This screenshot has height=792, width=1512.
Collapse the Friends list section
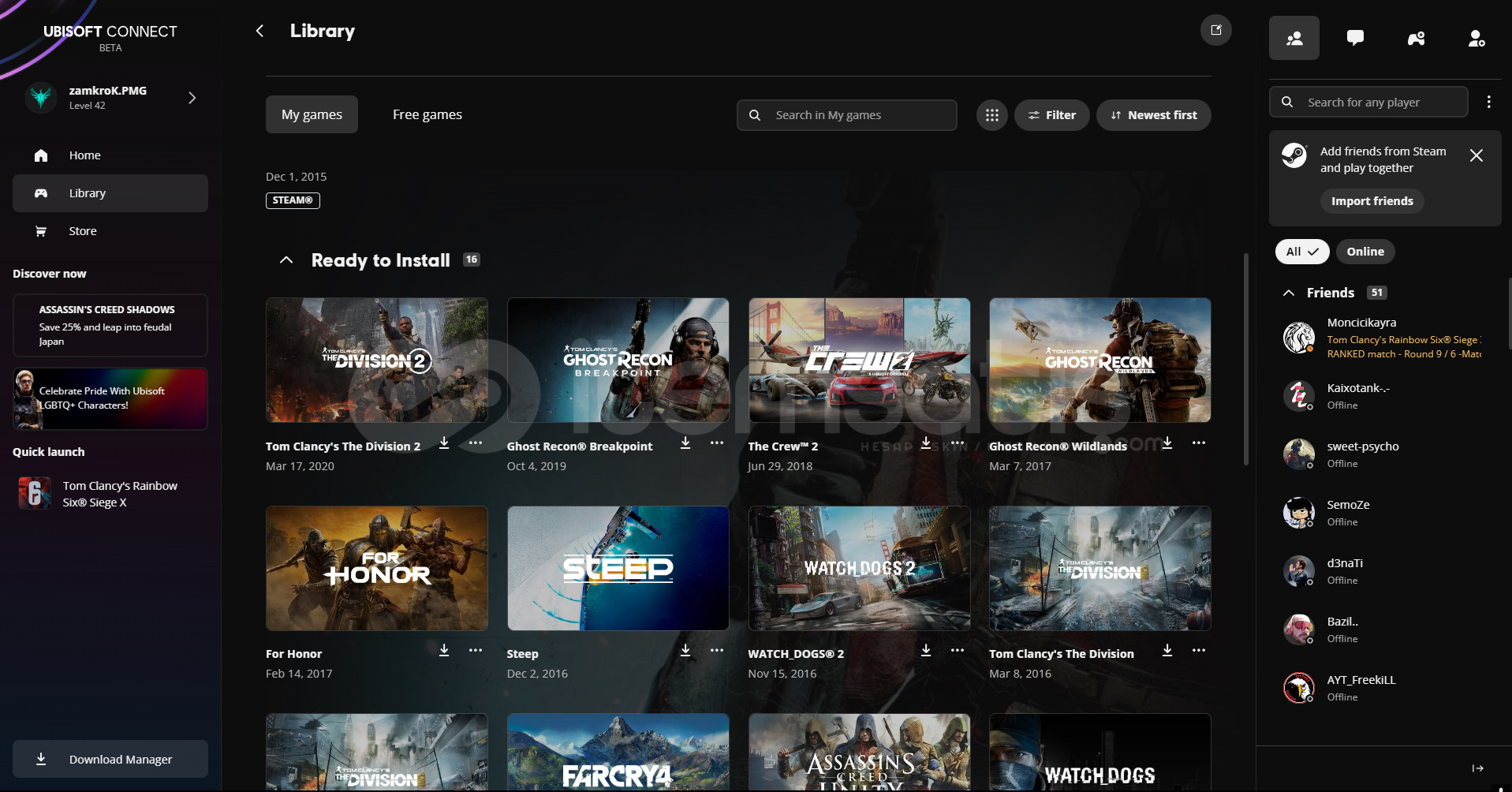pyautogui.click(x=1289, y=293)
